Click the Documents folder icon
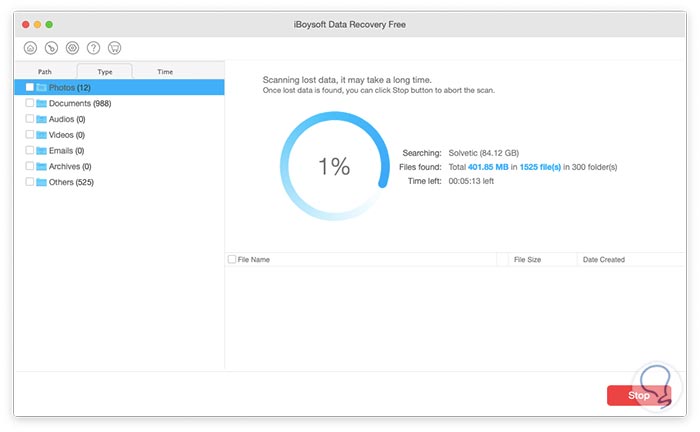 pos(42,103)
